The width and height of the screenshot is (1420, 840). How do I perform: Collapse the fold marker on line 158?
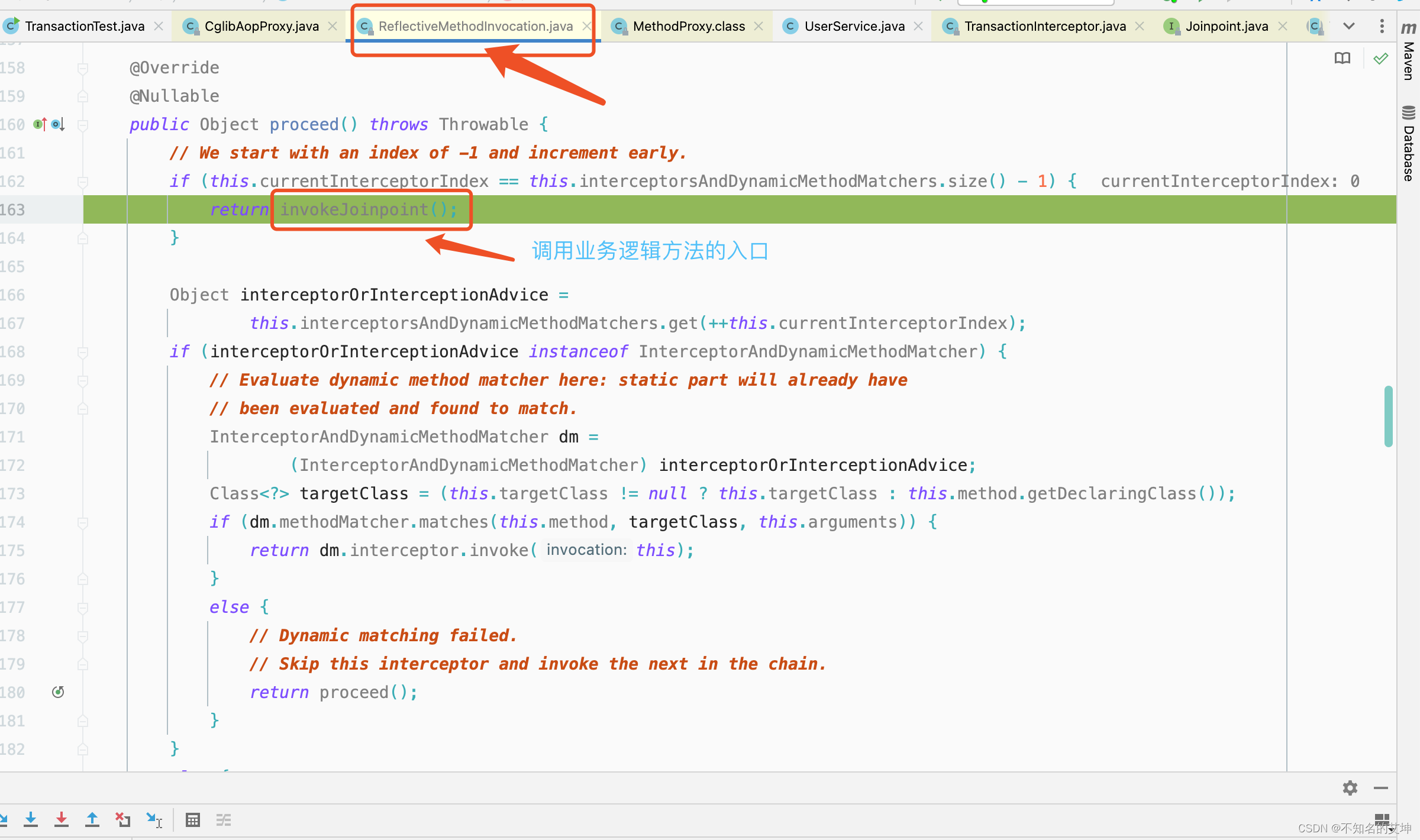click(83, 69)
